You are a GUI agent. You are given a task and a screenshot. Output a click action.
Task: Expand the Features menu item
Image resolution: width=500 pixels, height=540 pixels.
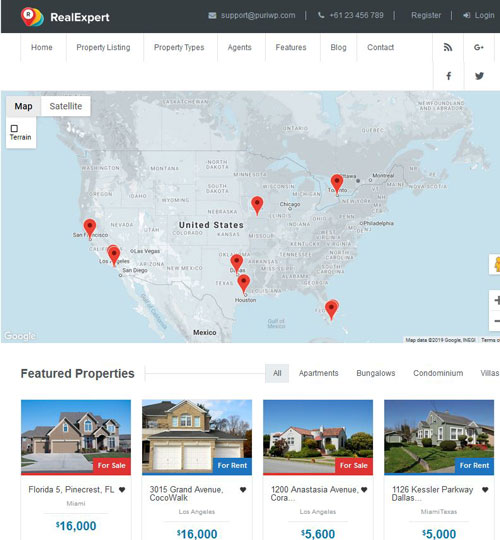click(x=291, y=48)
